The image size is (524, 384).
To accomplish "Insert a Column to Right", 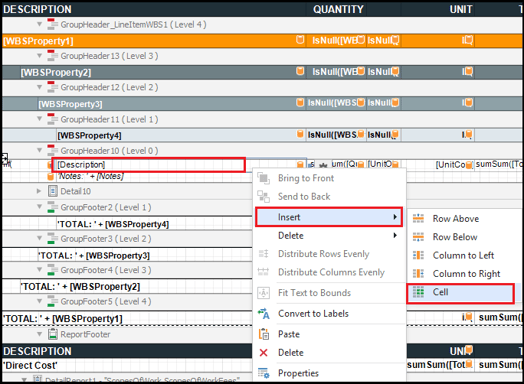I will point(464,273).
